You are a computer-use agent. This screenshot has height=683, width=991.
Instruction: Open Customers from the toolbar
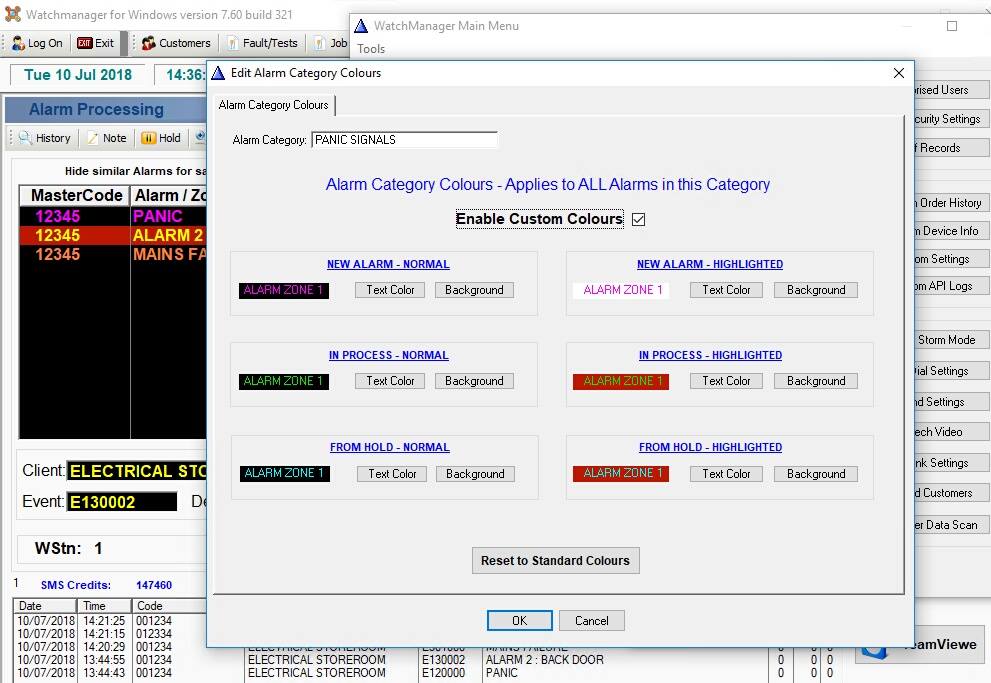click(176, 43)
